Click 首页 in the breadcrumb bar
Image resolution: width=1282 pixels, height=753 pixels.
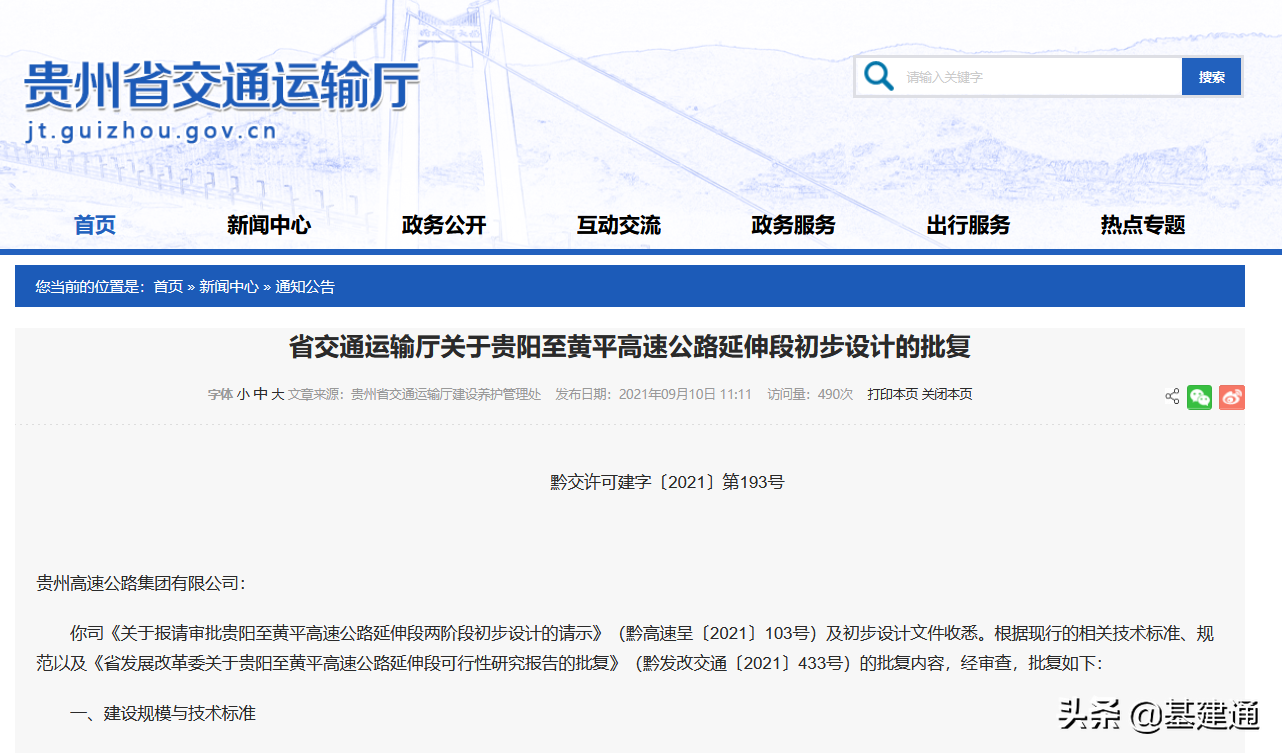pos(168,287)
